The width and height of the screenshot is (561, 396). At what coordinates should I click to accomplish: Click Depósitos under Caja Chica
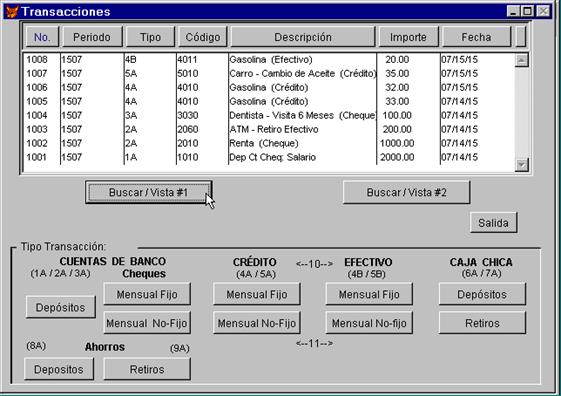(482, 294)
